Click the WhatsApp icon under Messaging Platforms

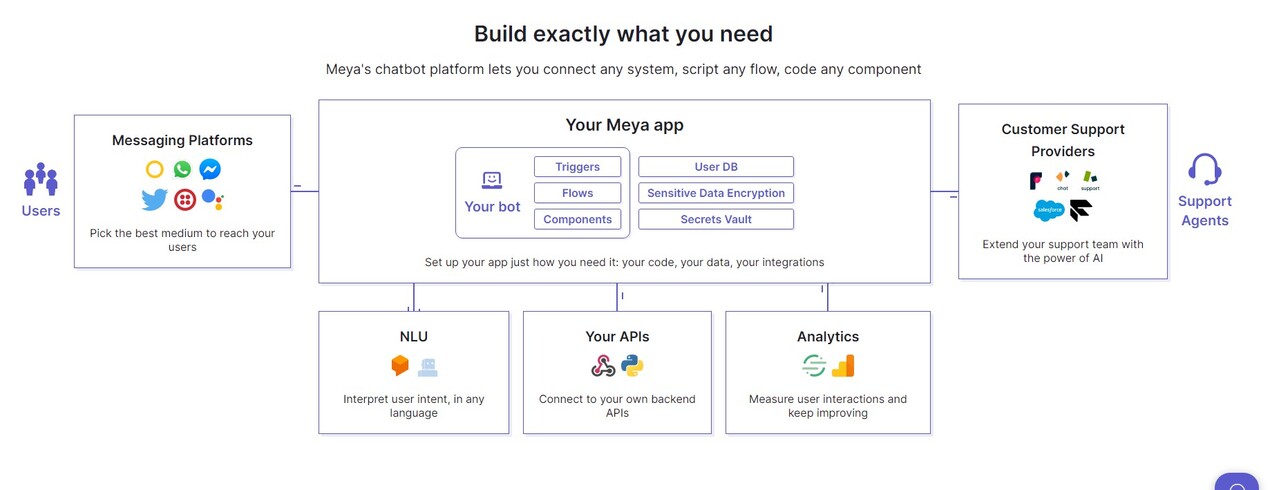pyautogui.click(x=182, y=170)
